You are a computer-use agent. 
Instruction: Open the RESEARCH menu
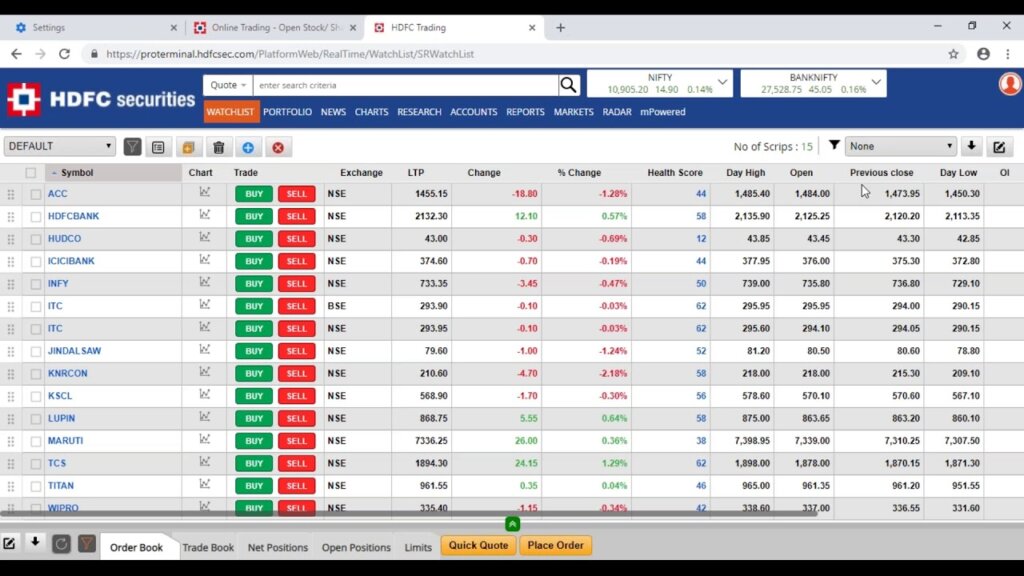pos(419,112)
